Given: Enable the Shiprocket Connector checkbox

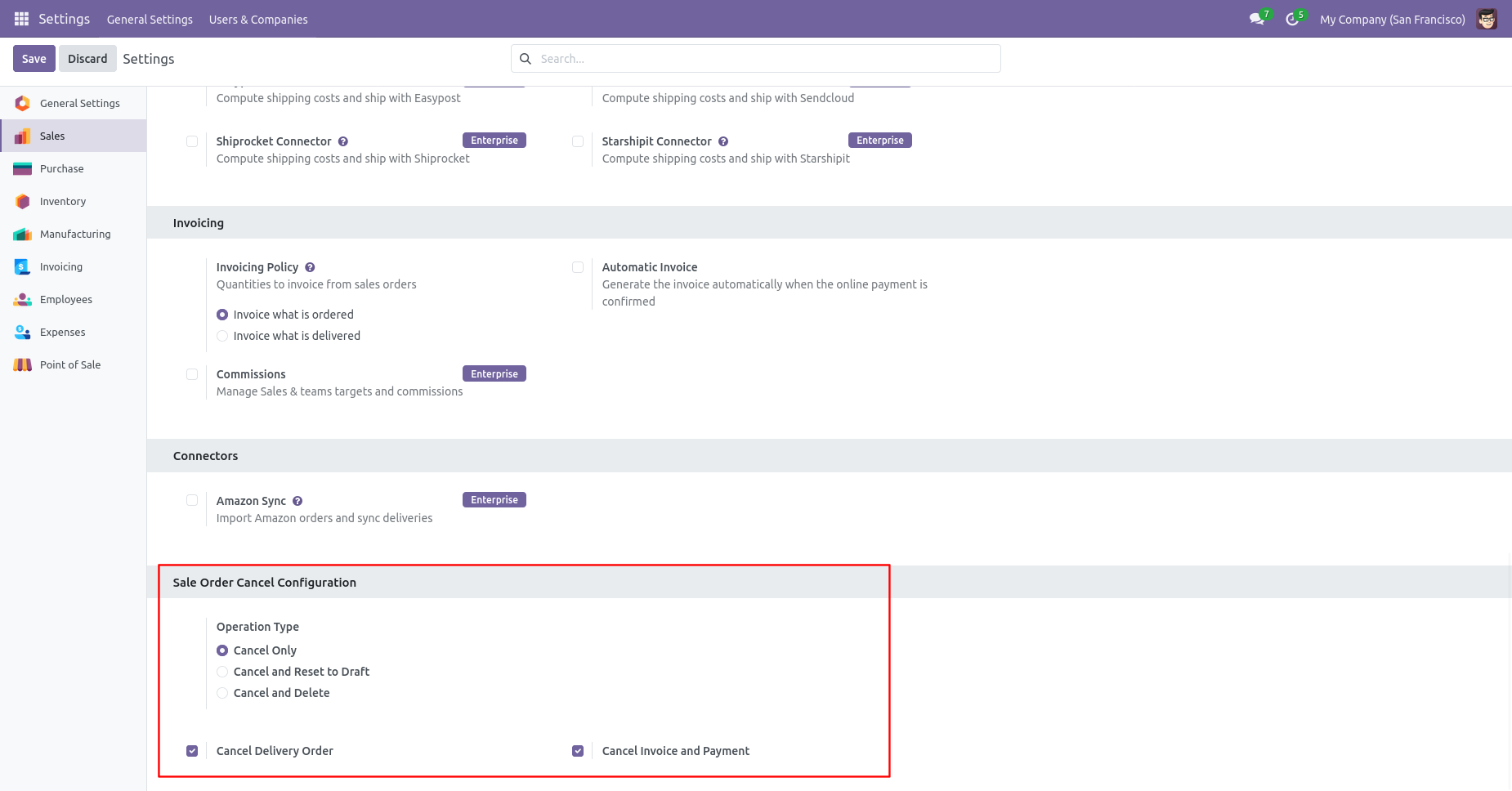Looking at the screenshot, I should coord(192,141).
